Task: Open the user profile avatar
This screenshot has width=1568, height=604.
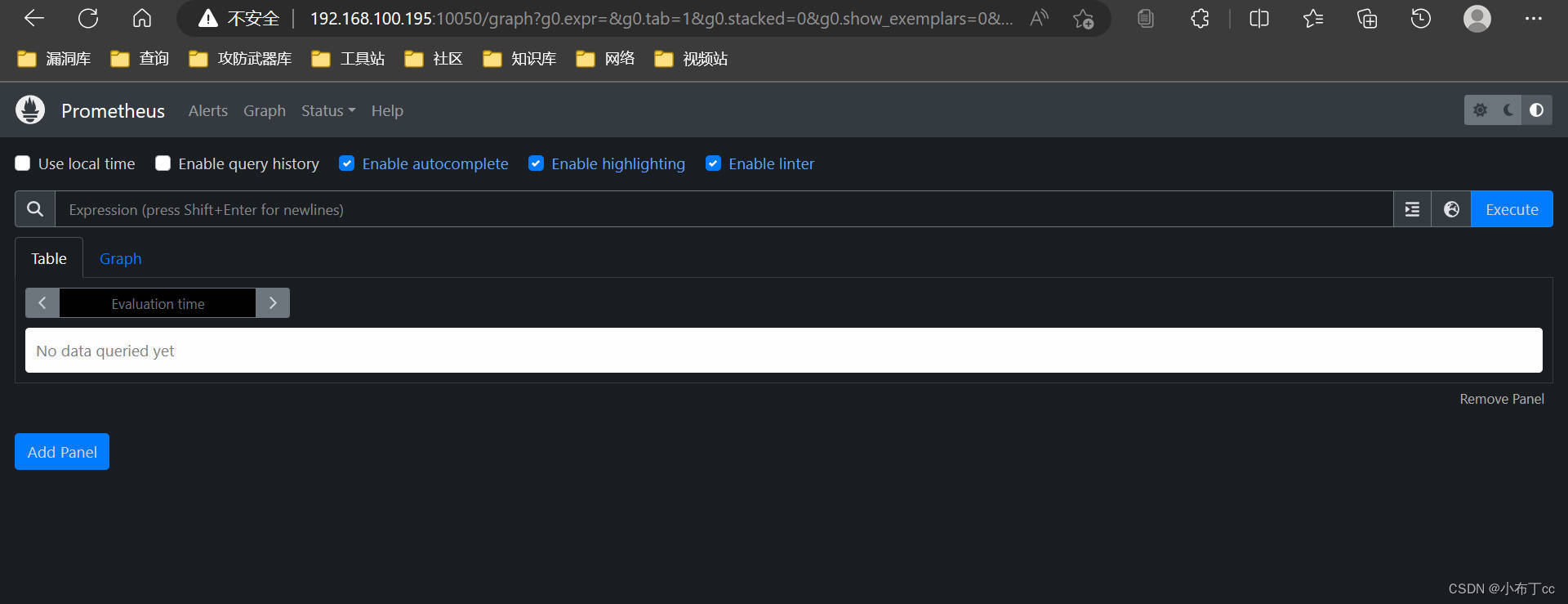Action: [1477, 18]
